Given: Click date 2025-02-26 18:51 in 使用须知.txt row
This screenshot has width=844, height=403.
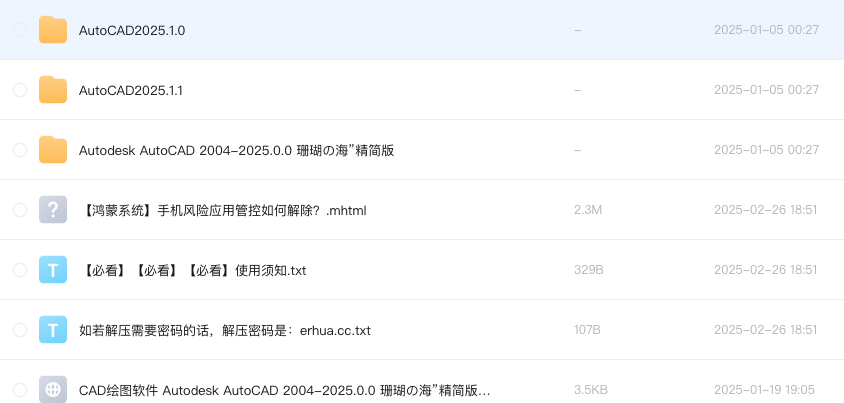Looking at the screenshot, I should (x=765, y=270).
